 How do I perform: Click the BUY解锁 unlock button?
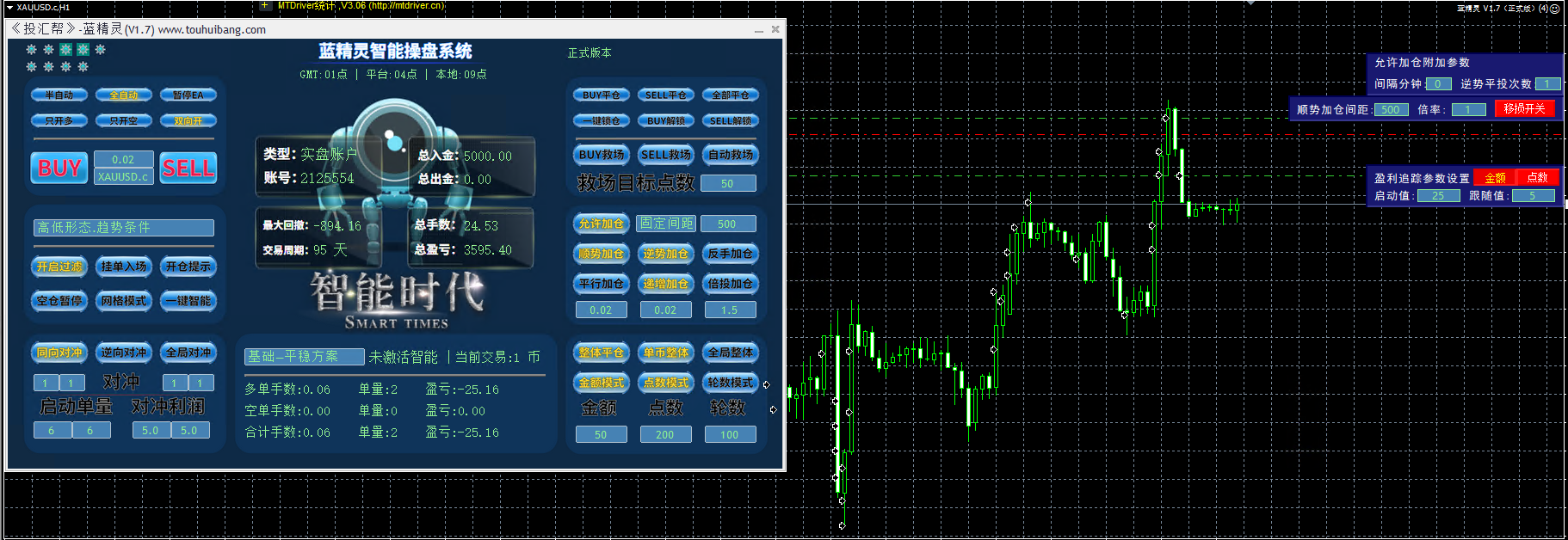[x=666, y=121]
